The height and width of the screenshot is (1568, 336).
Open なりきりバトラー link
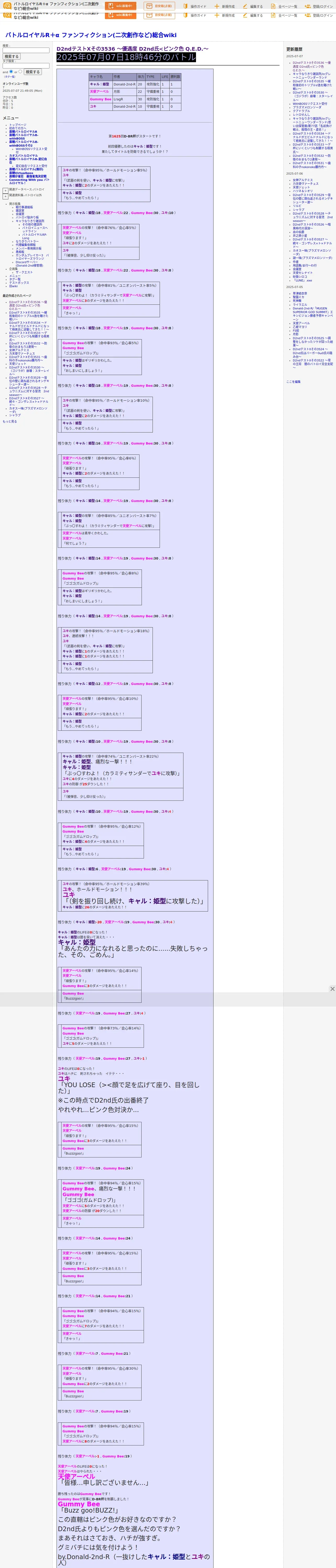click(x=27, y=242)
